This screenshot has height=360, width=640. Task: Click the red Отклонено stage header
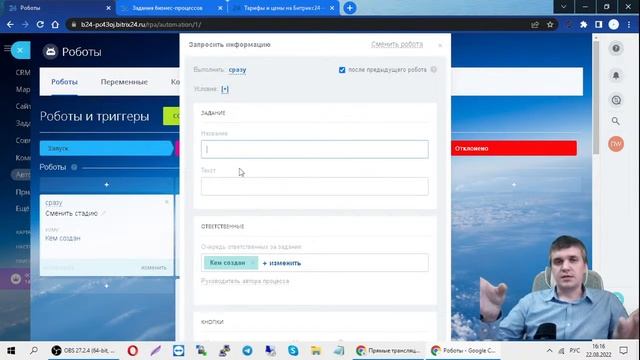514,148
